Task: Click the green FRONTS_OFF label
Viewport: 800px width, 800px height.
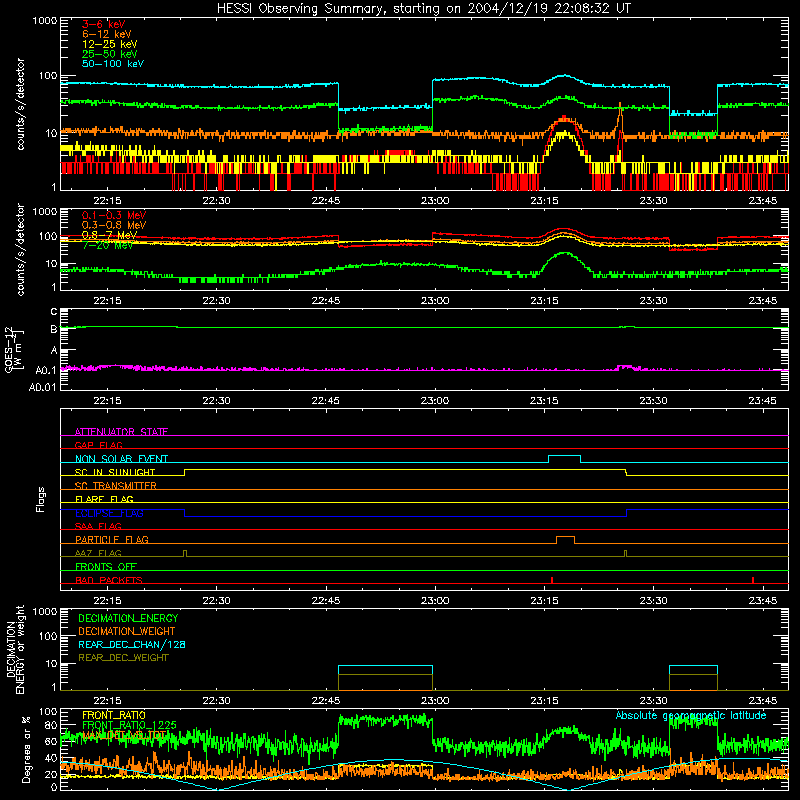Action: coord(106,567)
